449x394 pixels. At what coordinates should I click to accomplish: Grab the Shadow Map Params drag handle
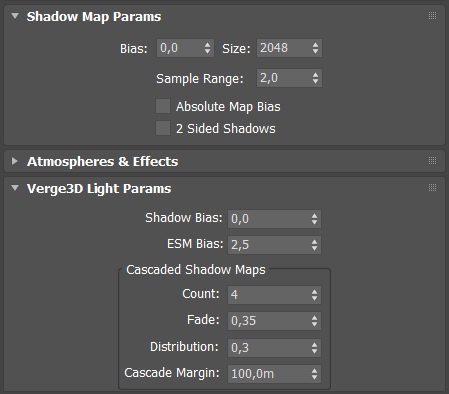432,16
